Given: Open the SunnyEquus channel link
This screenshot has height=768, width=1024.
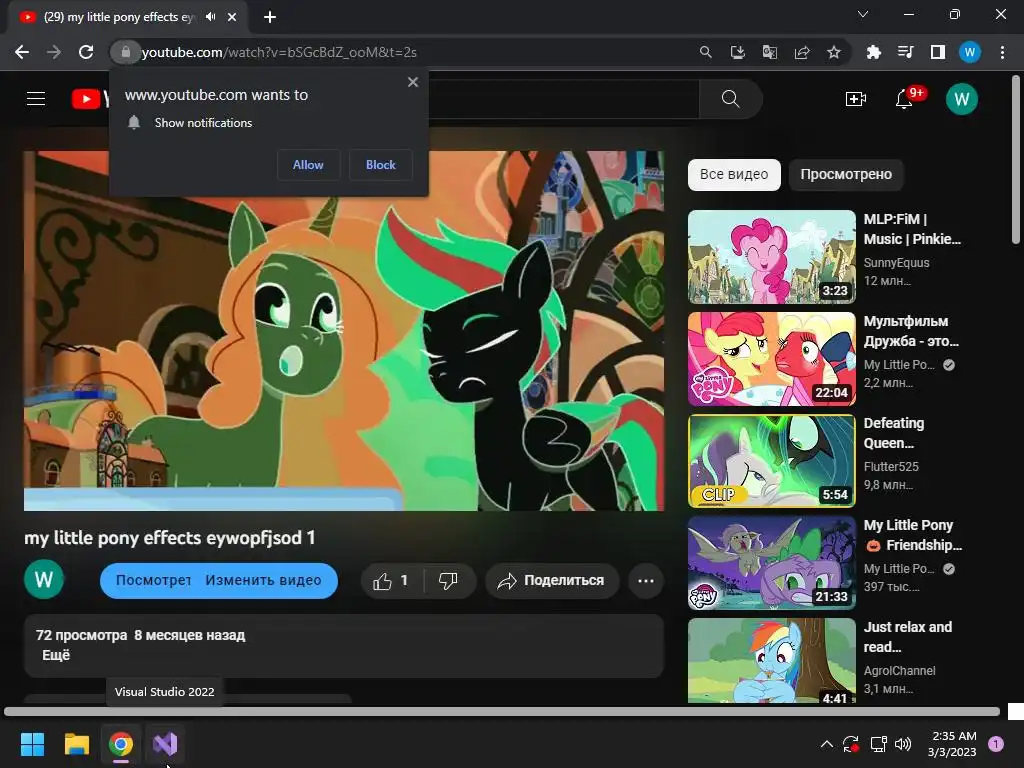Looking at the screenshot, I should [896, 263].
